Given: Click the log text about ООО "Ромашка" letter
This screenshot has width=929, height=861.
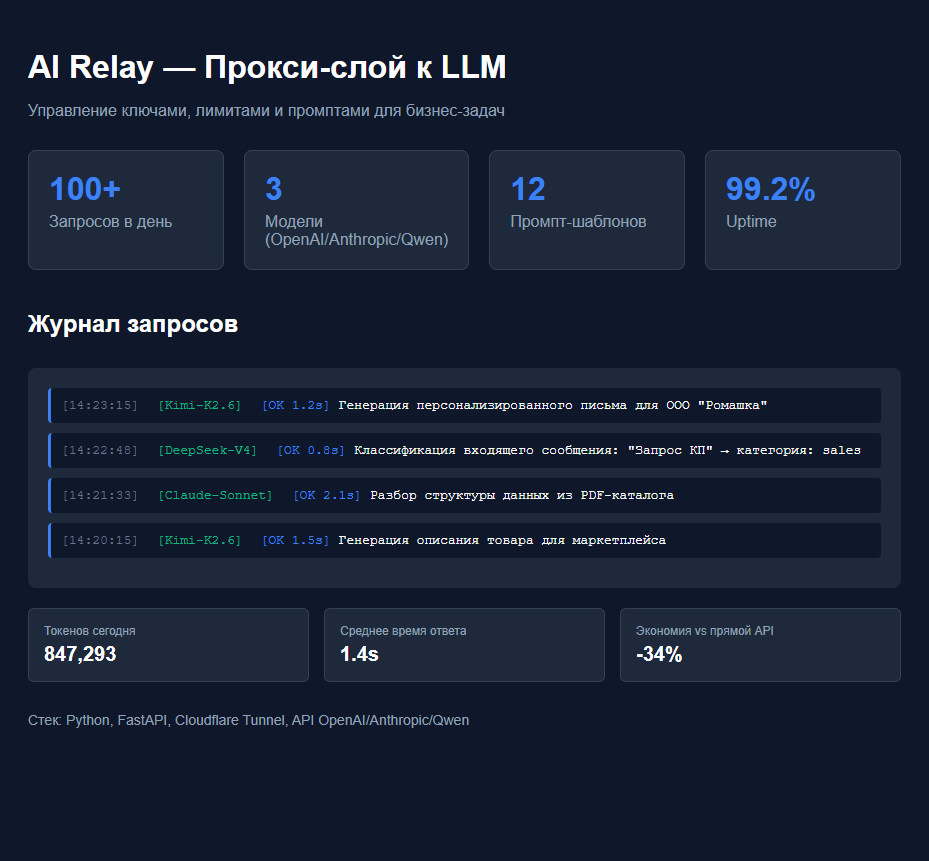Looking at the screenshot, I should (x=553, y=405).
